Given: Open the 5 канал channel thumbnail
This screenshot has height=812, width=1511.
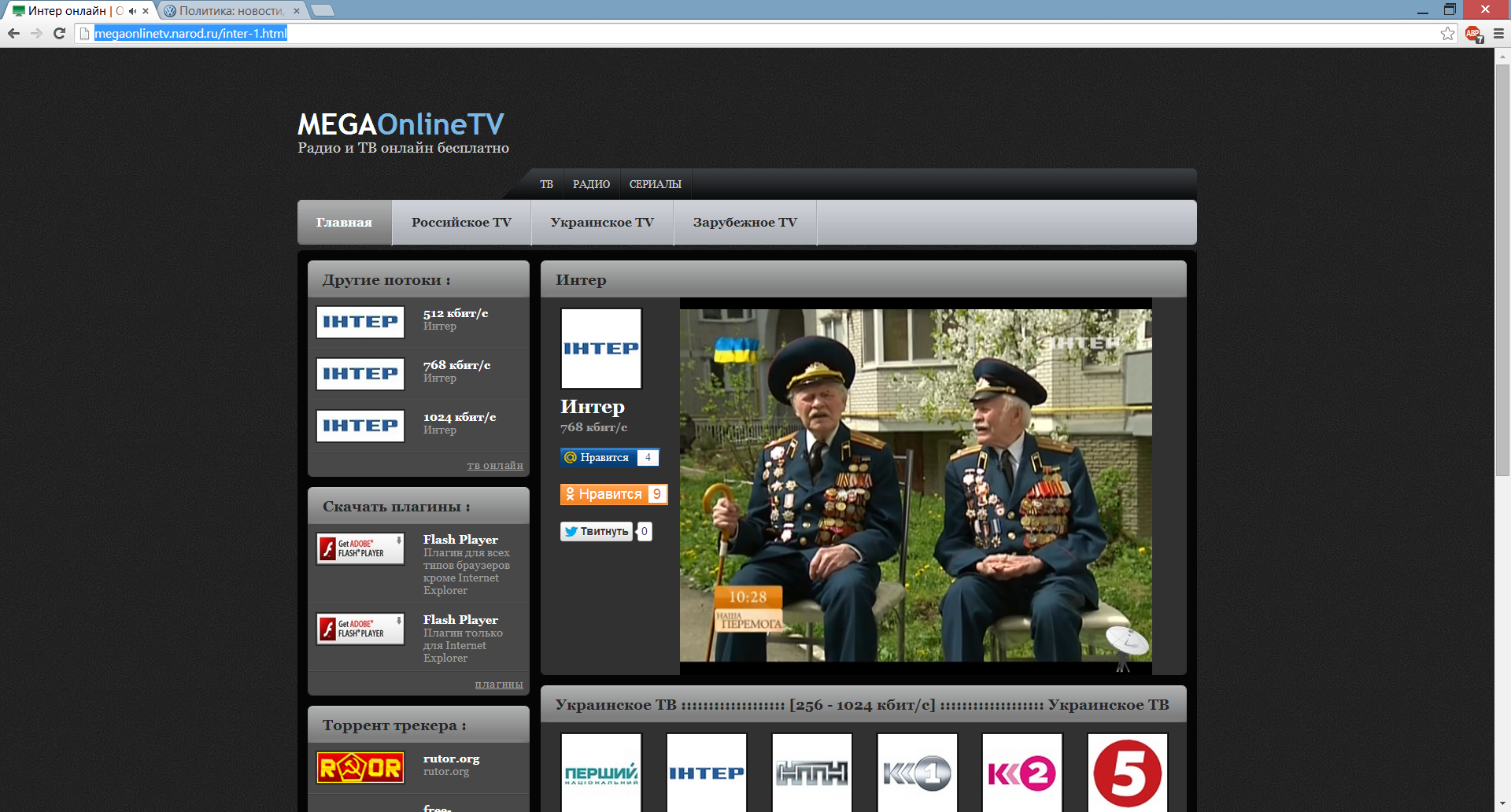Looking at the screenshot, I should (1128, 773).
